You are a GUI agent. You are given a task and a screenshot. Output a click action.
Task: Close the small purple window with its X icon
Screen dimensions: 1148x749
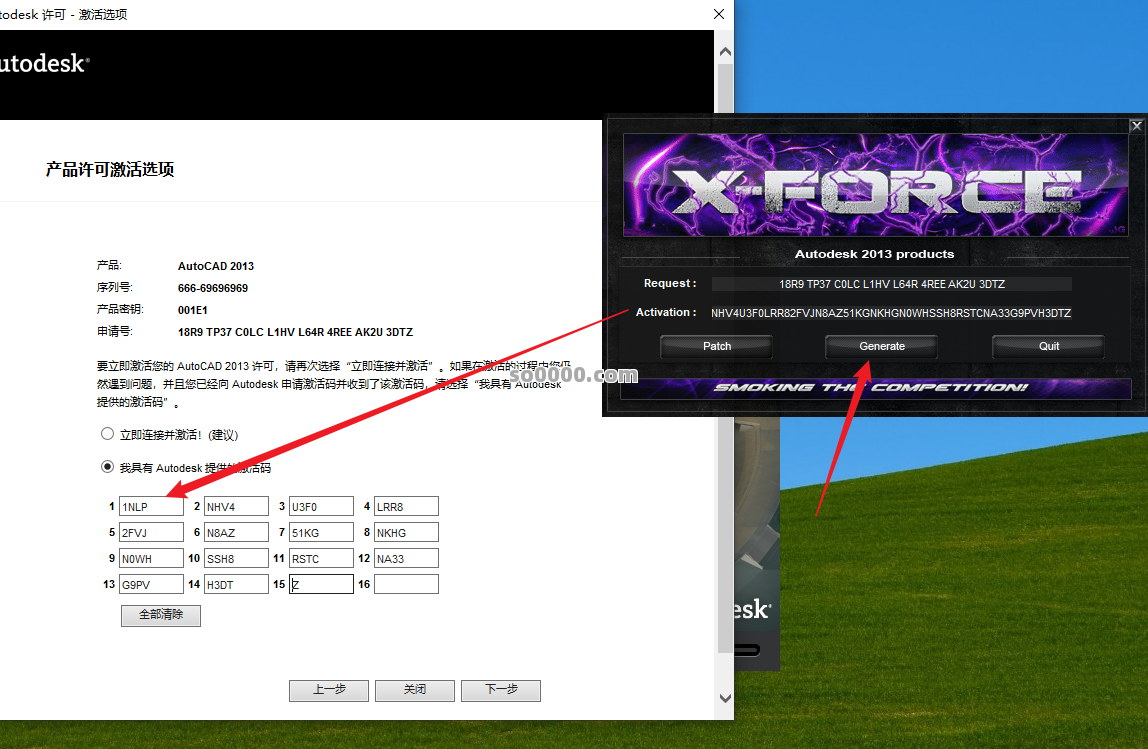(x=1136, y=126)
